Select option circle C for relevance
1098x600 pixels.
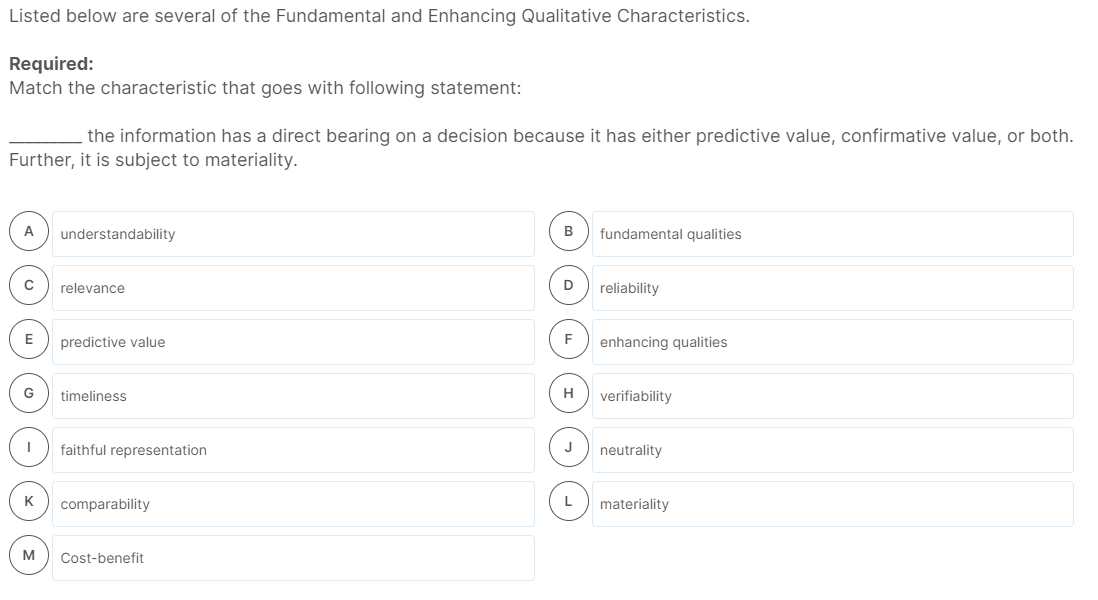27,287
